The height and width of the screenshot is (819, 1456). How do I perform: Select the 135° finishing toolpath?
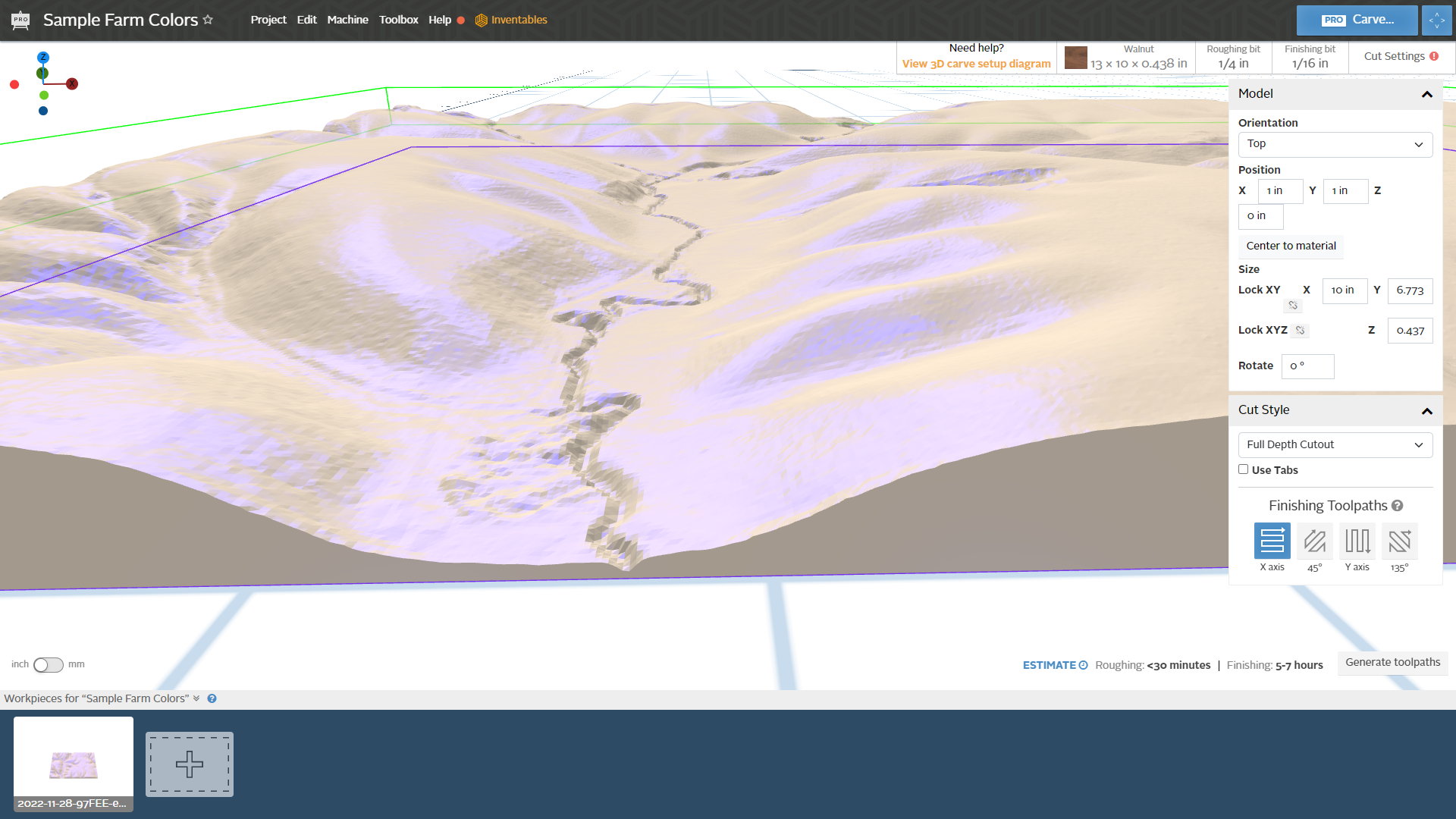click(x=1399, y=541)
